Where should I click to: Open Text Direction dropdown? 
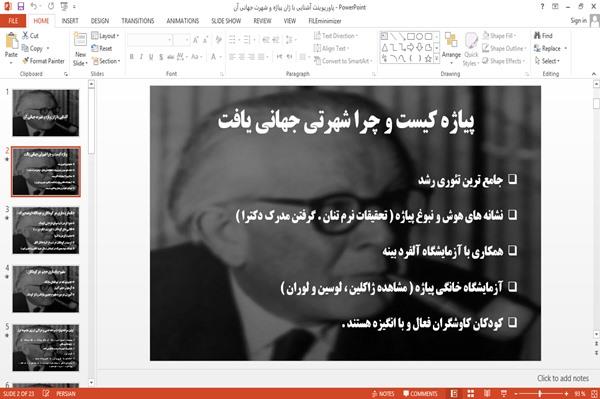click(336, 36)
